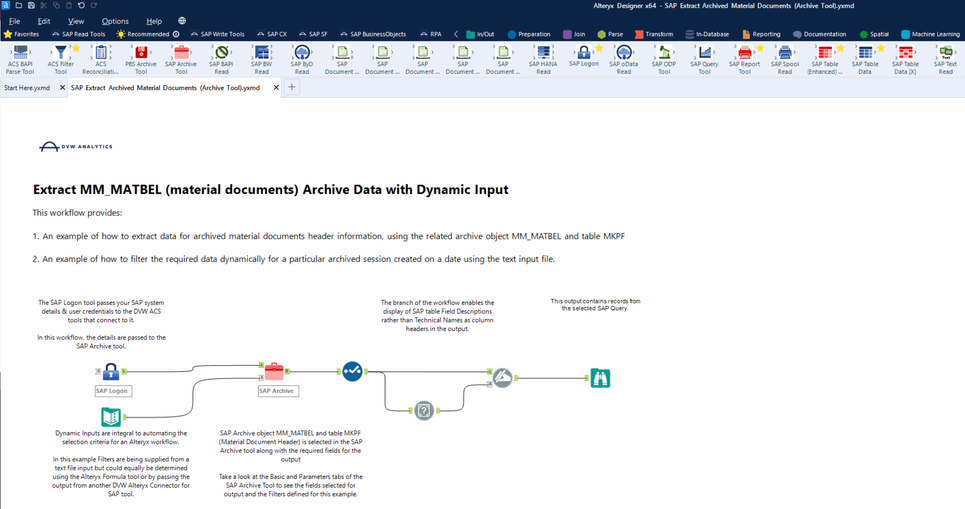Open the SAP CX tool category
Viewport: 965px width, 509px height.
coord(272,34)
